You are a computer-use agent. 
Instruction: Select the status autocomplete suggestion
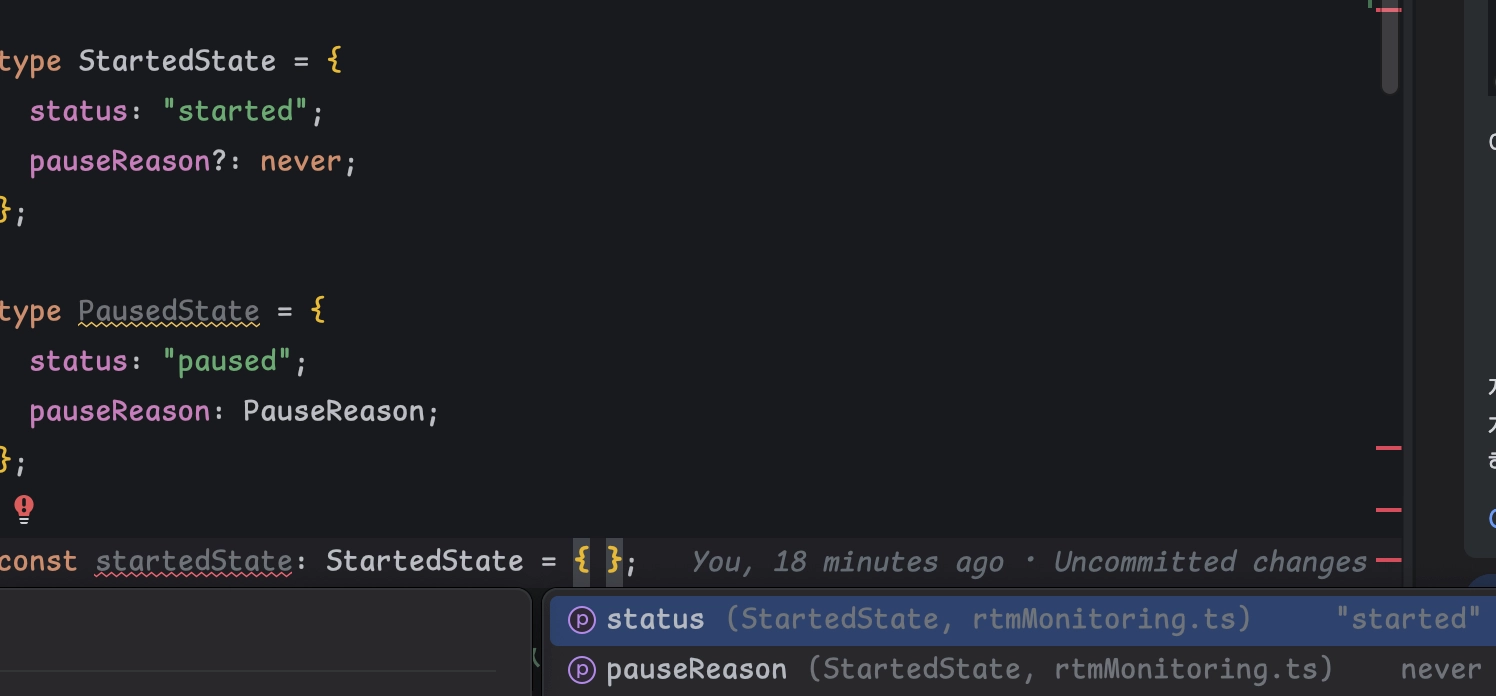656,620
